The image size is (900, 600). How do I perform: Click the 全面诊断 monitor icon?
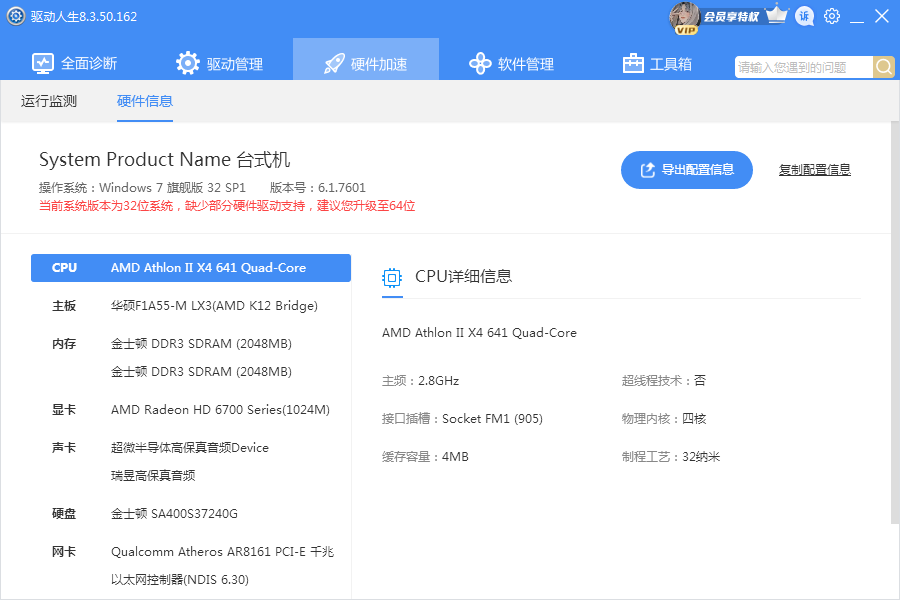pyautogui.click(x=43, y=64)
